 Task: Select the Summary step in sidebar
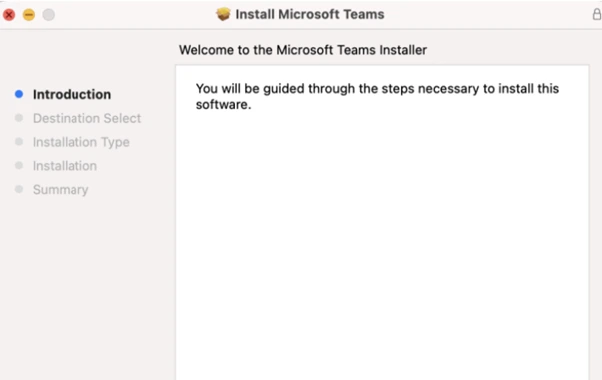60,190
